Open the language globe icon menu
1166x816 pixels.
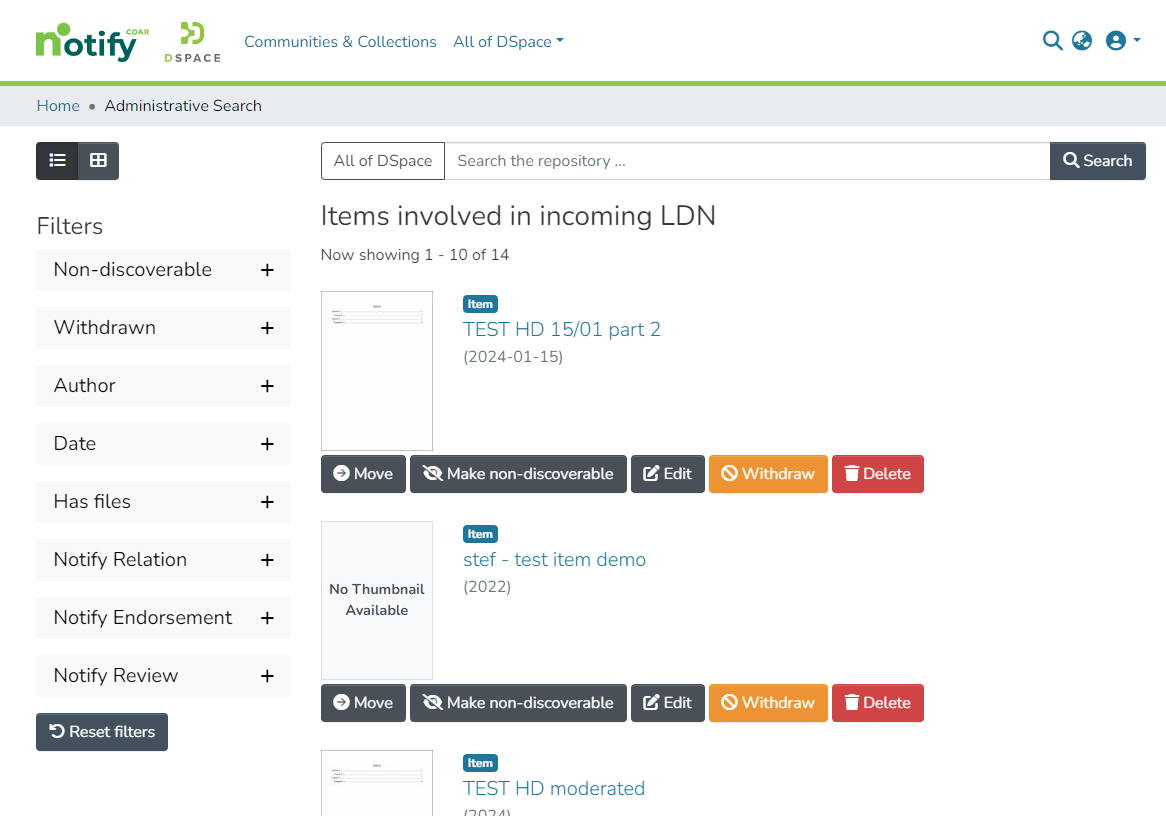(x=1082, y=41)
